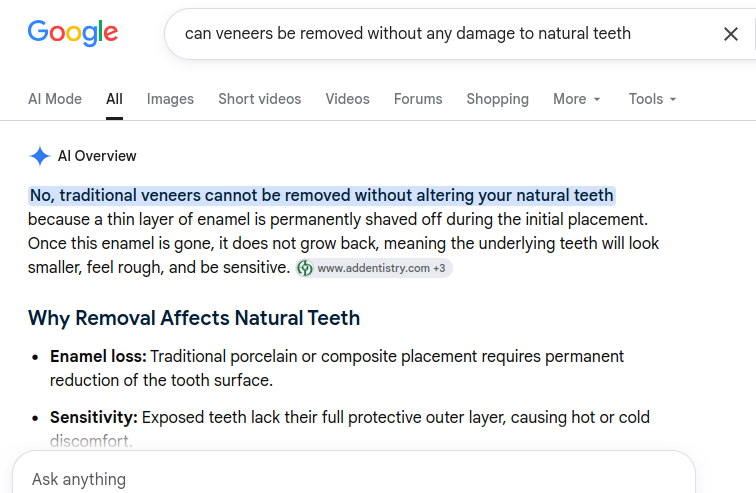Click the Google logo
Screen dimensions: 756x493
pos(73,33)
